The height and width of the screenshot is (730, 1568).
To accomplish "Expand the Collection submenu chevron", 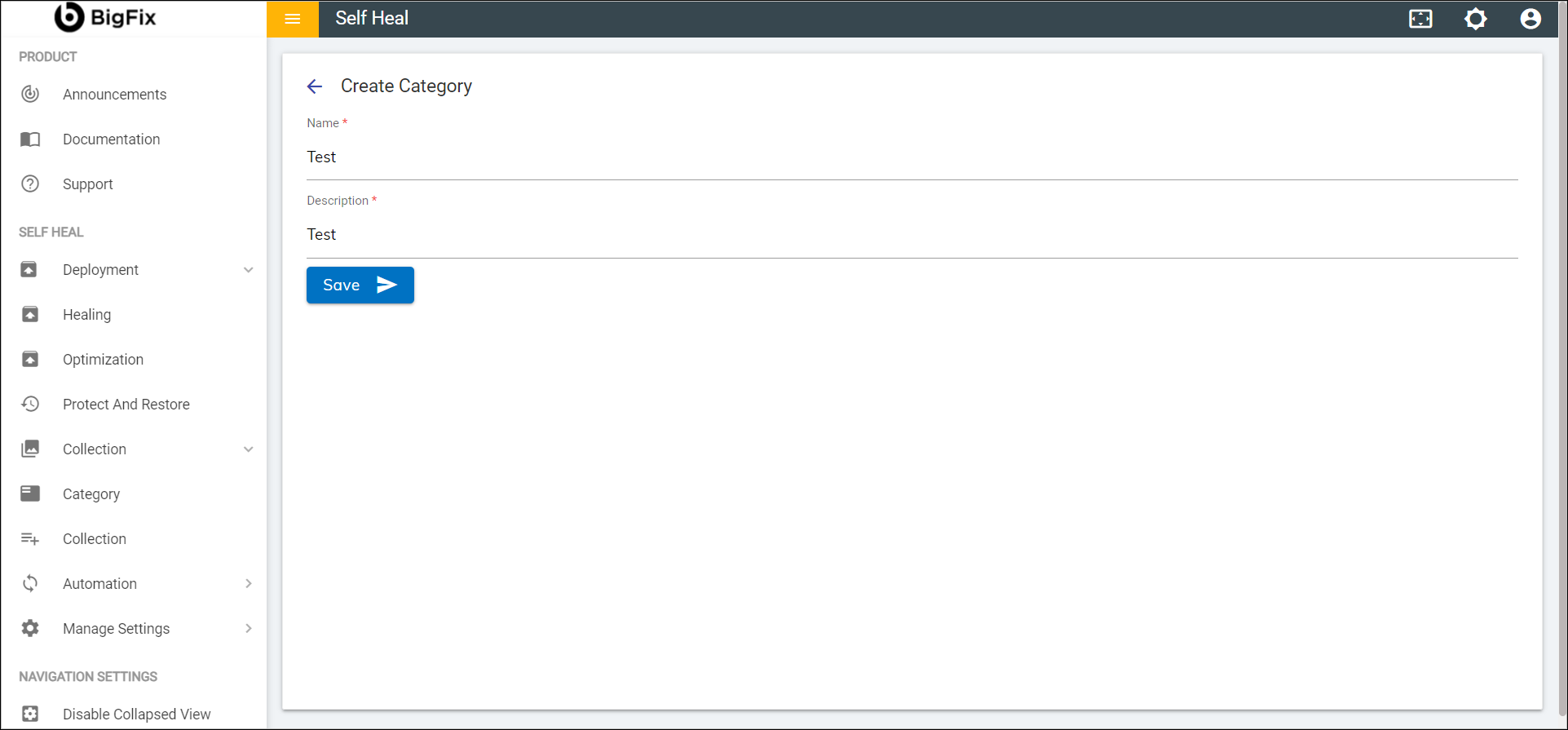I will click(x=249, y=449).
